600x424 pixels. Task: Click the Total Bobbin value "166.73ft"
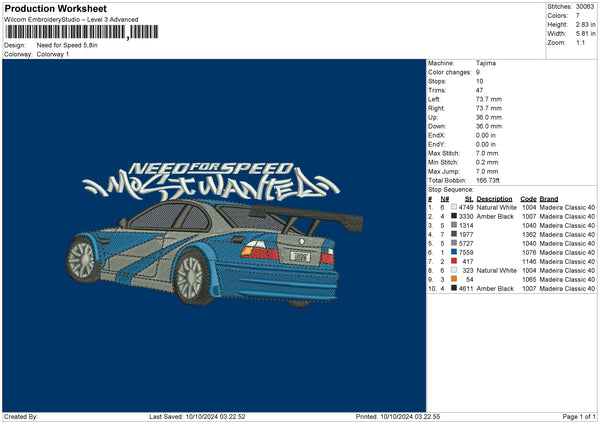(488, 181)
